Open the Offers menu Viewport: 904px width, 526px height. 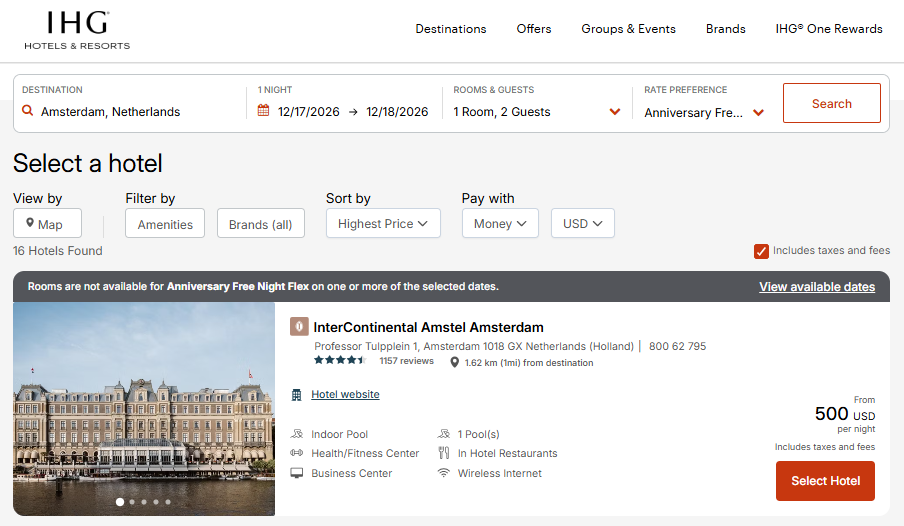[534, 29]
